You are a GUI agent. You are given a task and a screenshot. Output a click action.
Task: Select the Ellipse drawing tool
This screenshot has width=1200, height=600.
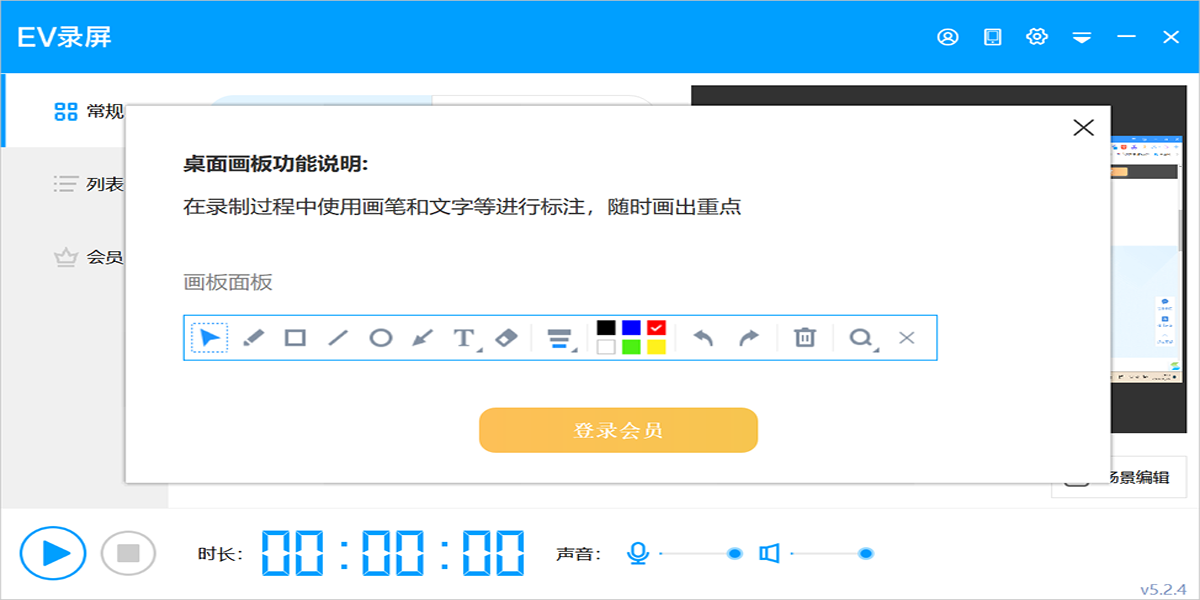point(381,338)
